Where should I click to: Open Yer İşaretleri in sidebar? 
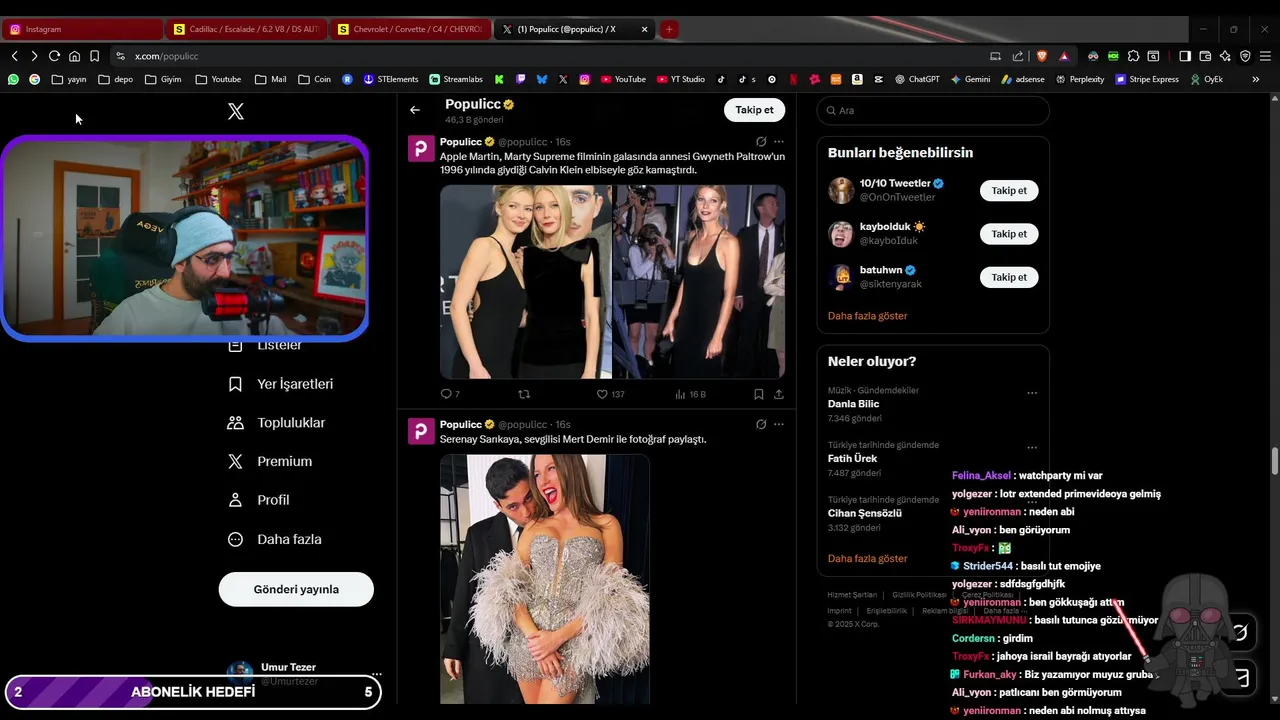(281, 384)
